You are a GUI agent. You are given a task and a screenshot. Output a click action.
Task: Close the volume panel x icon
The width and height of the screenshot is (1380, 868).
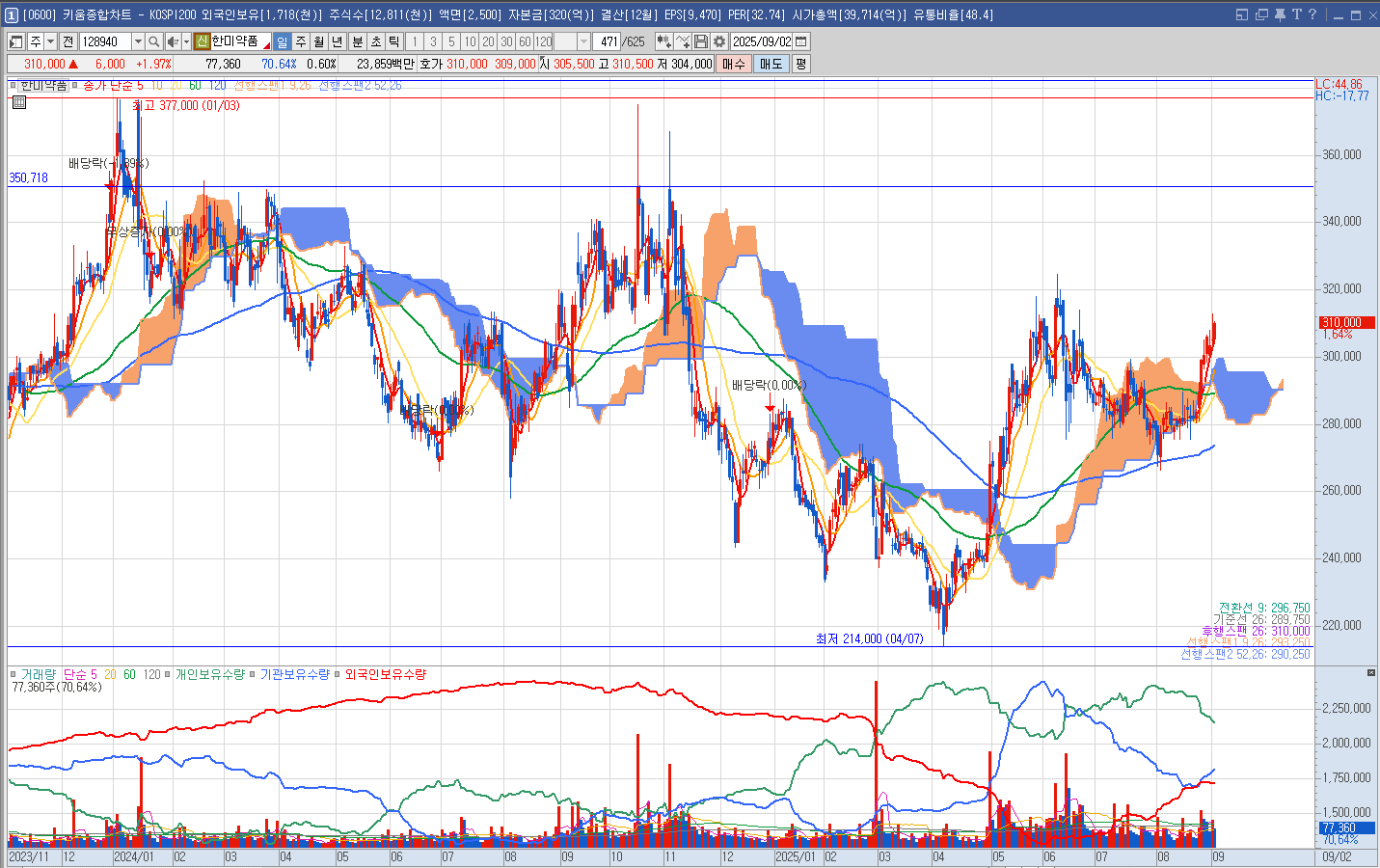[x=1371, y=672]
